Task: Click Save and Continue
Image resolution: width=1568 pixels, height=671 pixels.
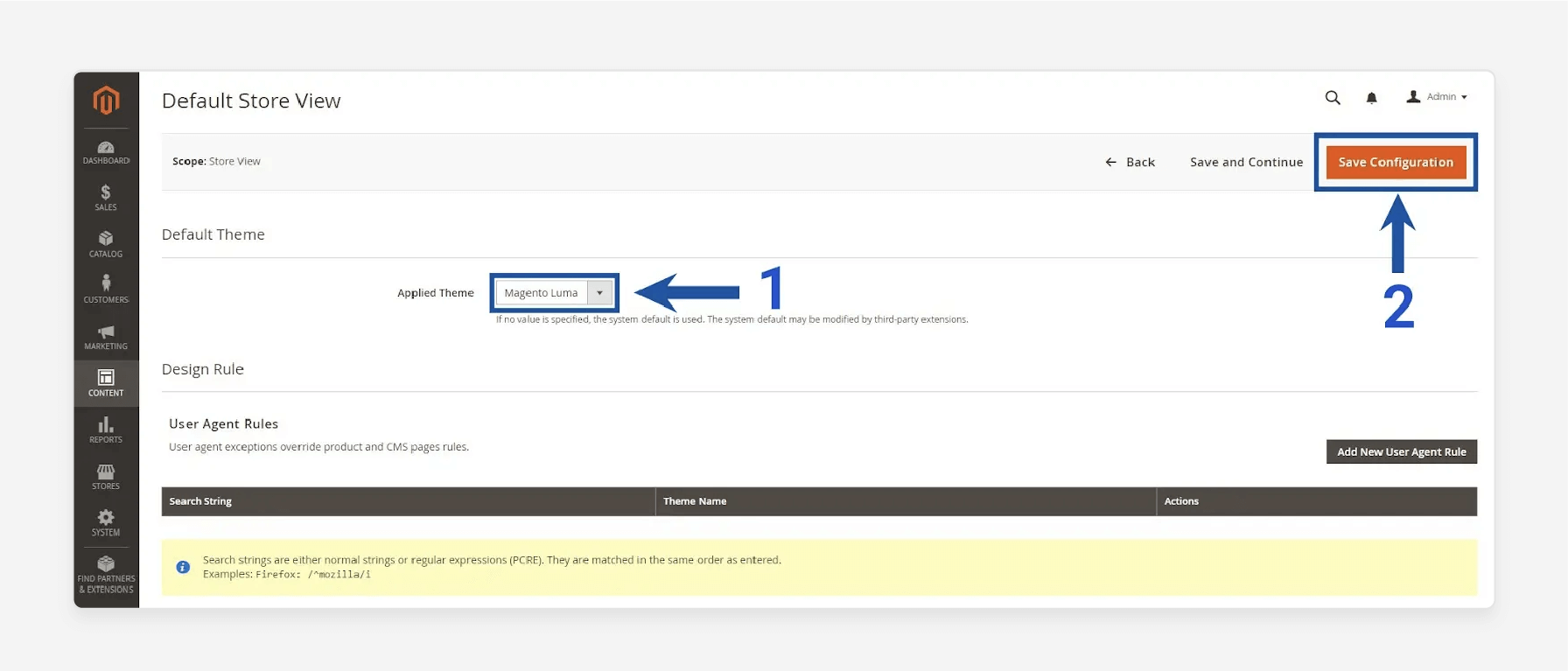Action: coord(1246,162)
